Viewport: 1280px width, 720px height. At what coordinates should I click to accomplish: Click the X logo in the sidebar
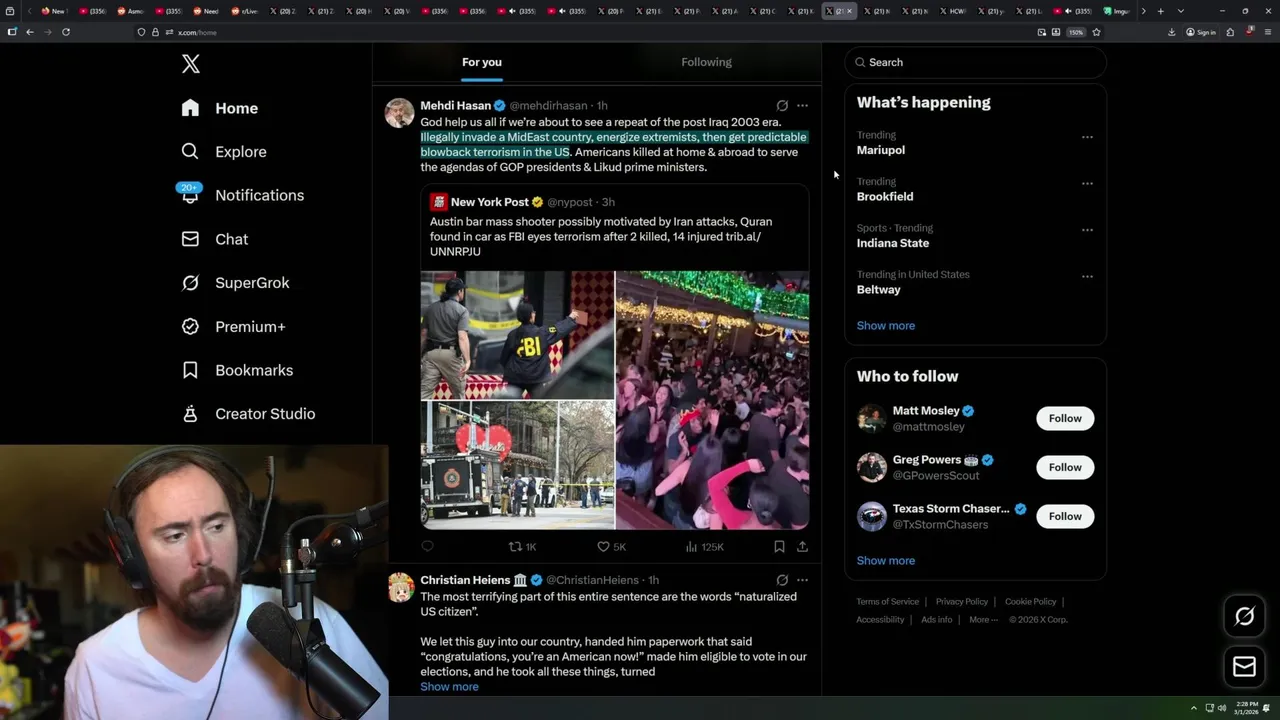pyautogui.click(x=191, y=64)
